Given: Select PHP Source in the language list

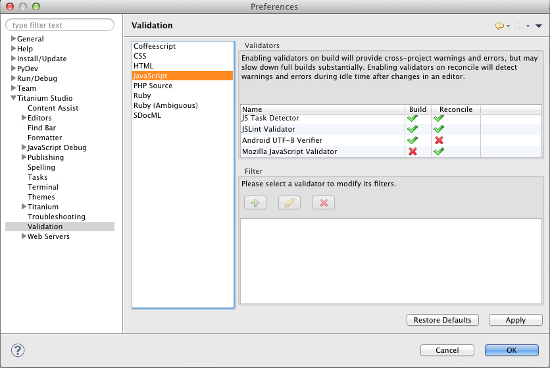Looking at the screenshot, I should pyautogui.click(x=183, y=86).
